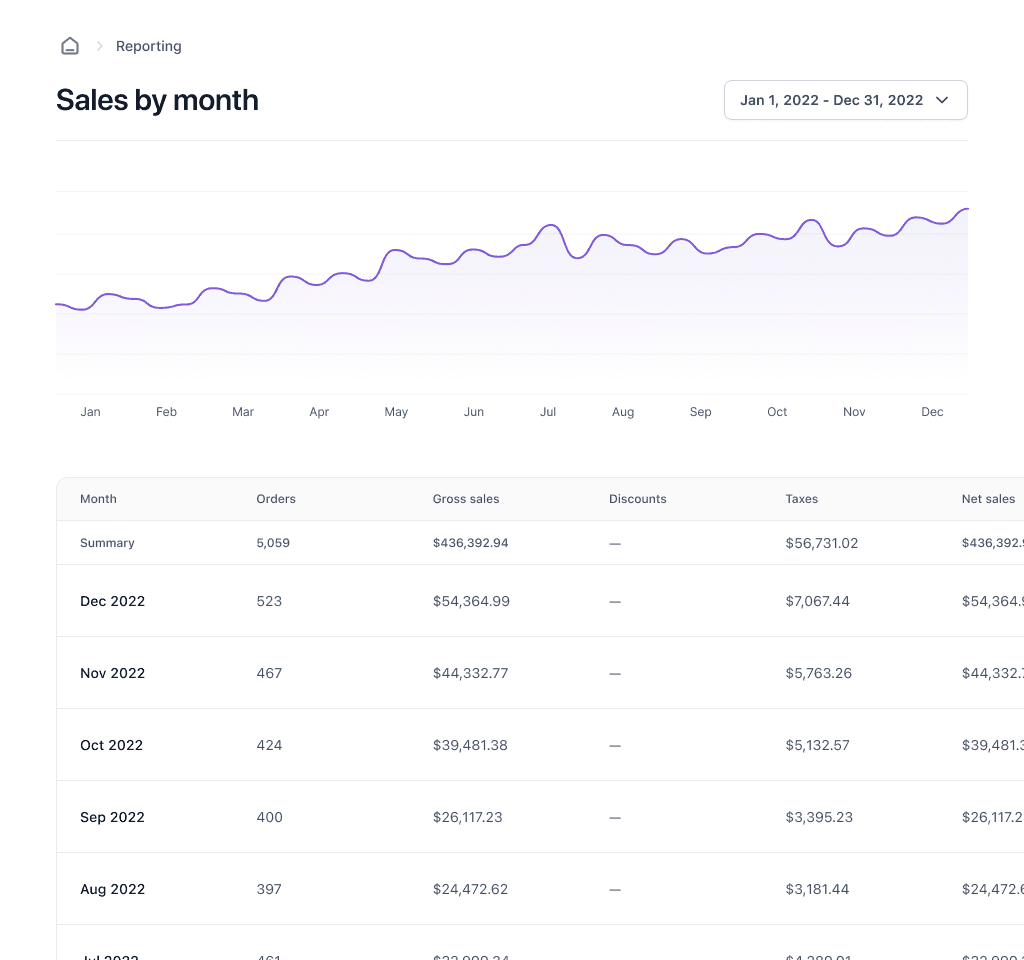Click the home icon in breadcrumb

[x=70, y=46]
